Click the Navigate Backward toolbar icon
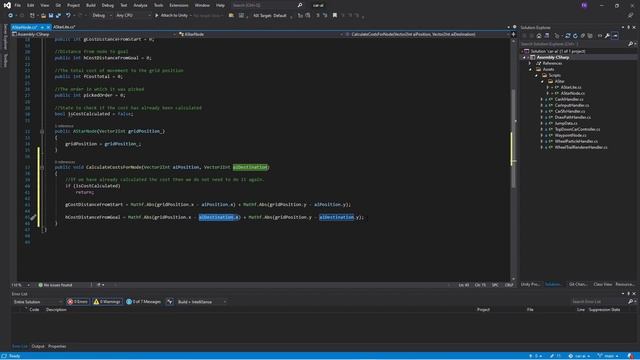This screenshot has height=360, width=640. (x=11, y=16)
